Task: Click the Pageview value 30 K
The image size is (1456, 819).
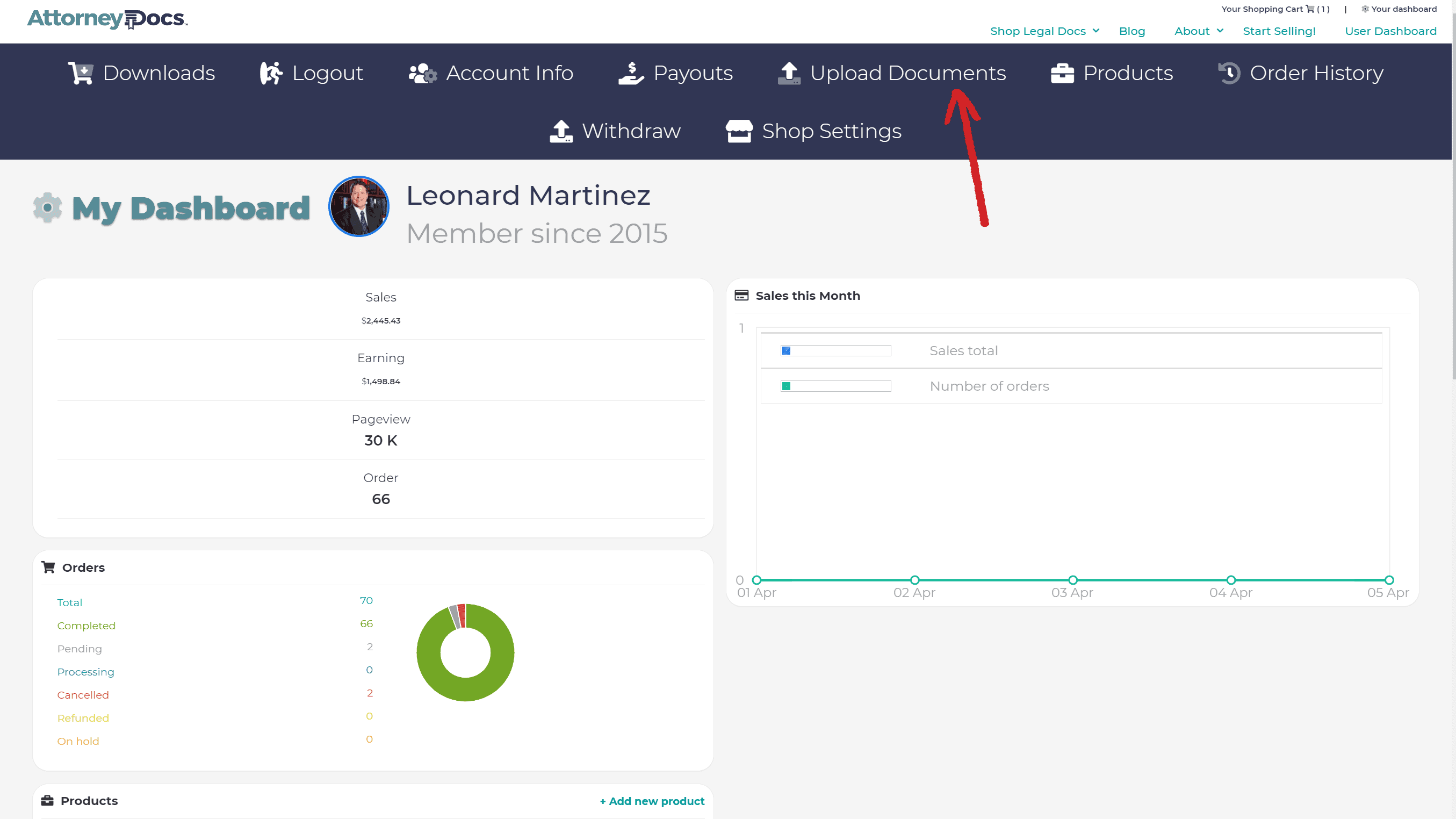Action: coord(381,441)
